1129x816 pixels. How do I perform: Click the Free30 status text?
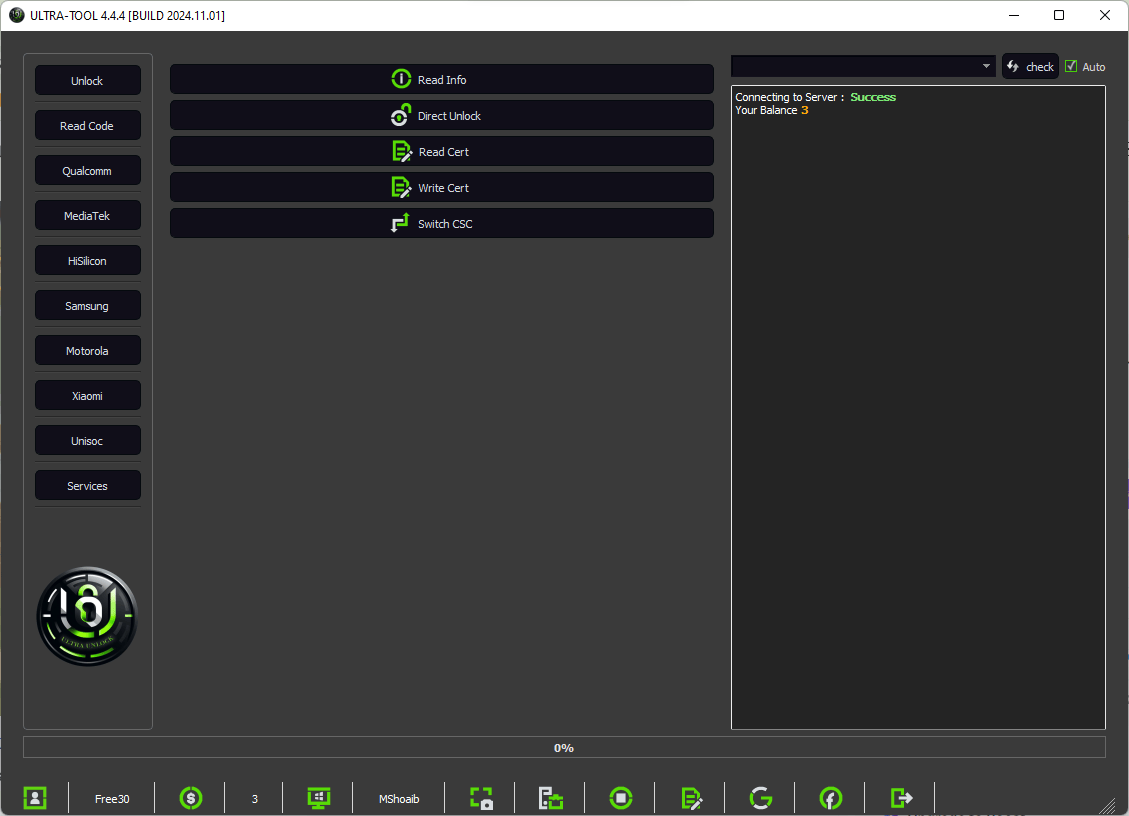[112, 799]
